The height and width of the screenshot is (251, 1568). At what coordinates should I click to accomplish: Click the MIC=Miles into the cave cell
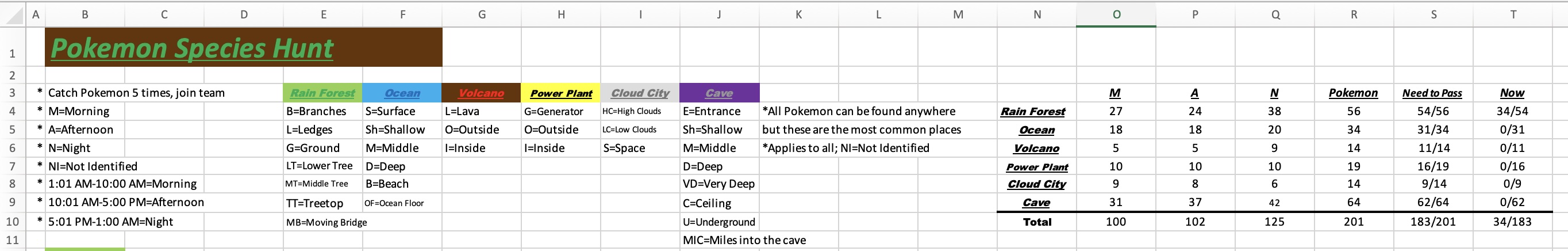[x=744, y=240]
